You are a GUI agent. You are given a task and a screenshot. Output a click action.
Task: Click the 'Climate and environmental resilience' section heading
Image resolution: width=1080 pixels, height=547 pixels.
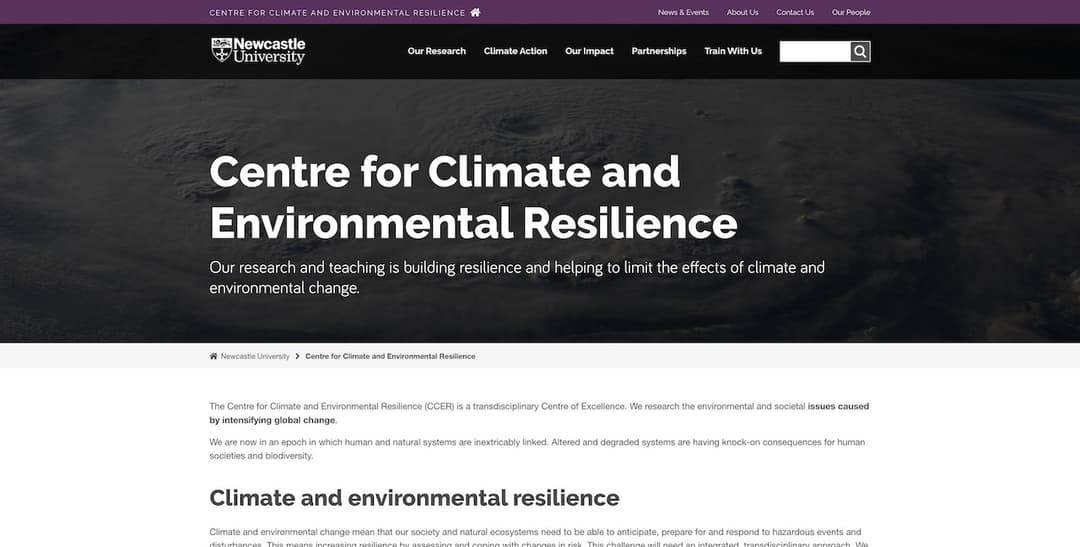coord(414,498)
